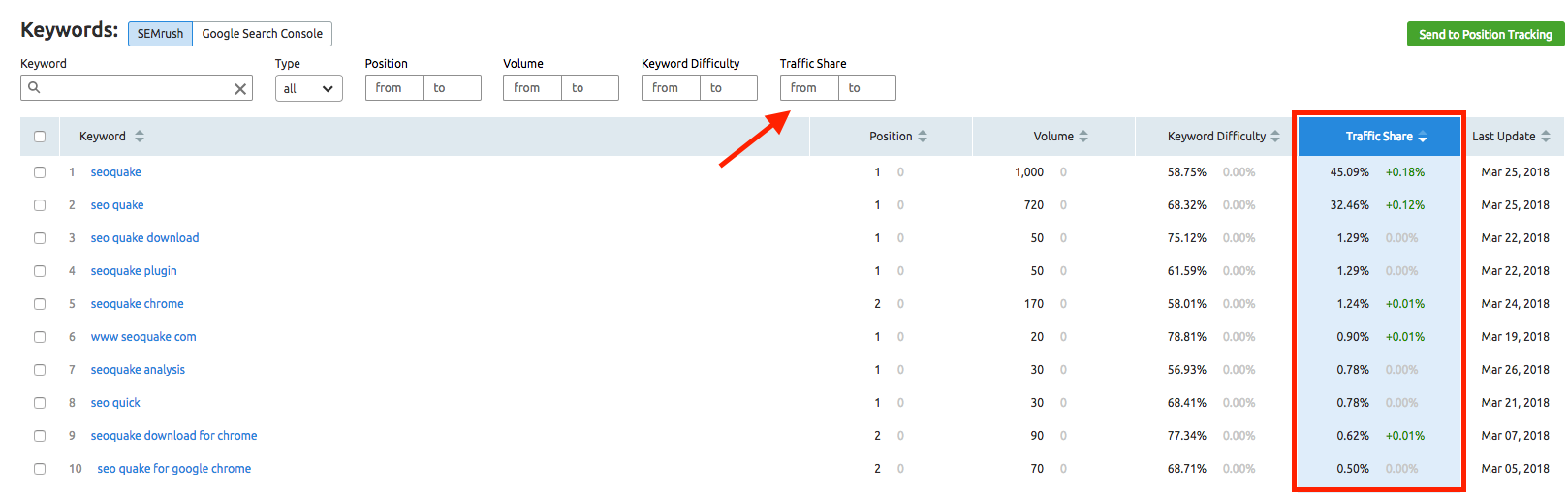Sort by Position column arrows icon
Image resolution: width=1568 pixels, height=493 pixels.
click(x=923, y=137)
